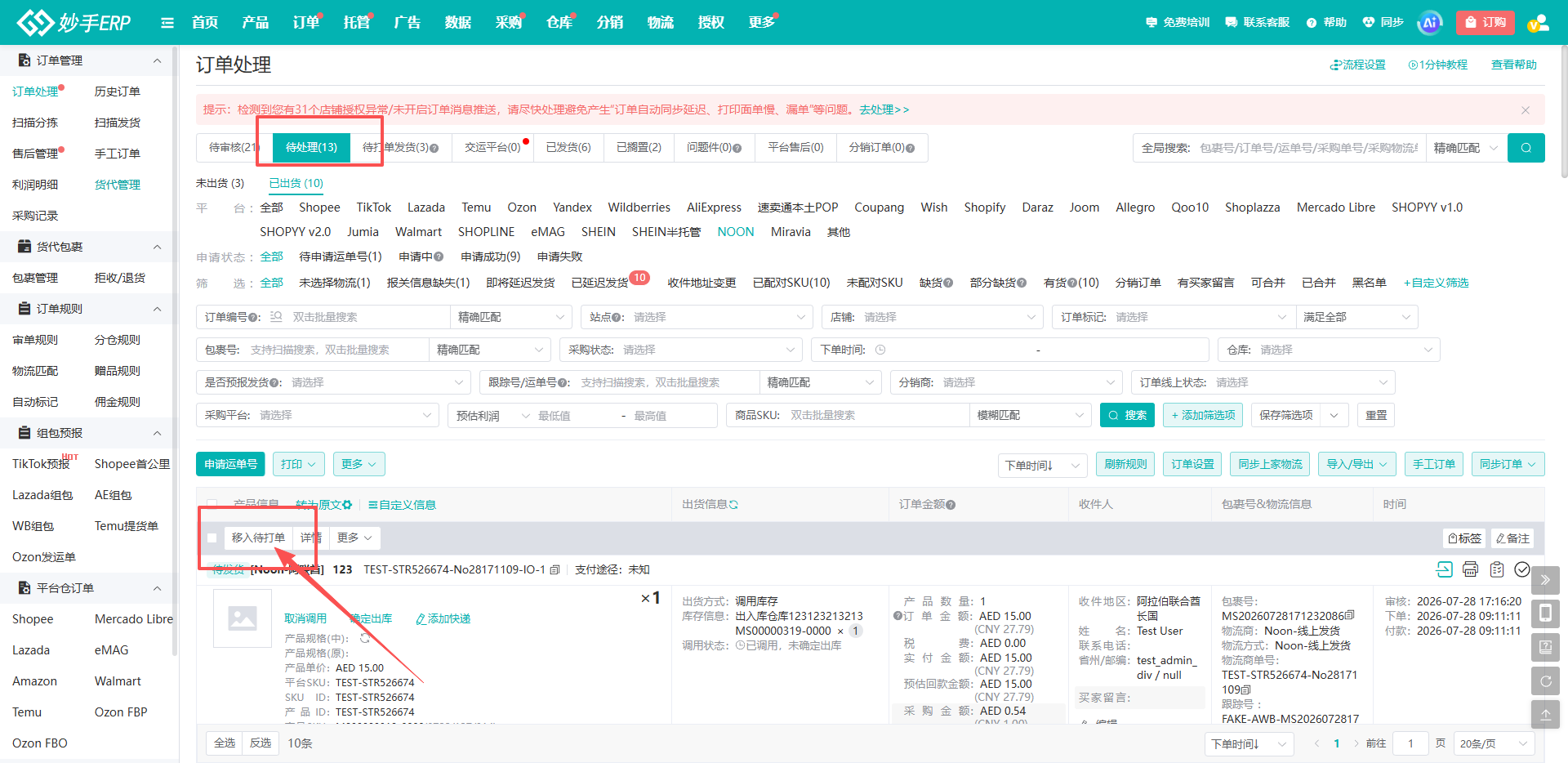This screenshot has height=763, width=1568.
Task: Filter platform by Shopee
Action: tap(319, 207)
